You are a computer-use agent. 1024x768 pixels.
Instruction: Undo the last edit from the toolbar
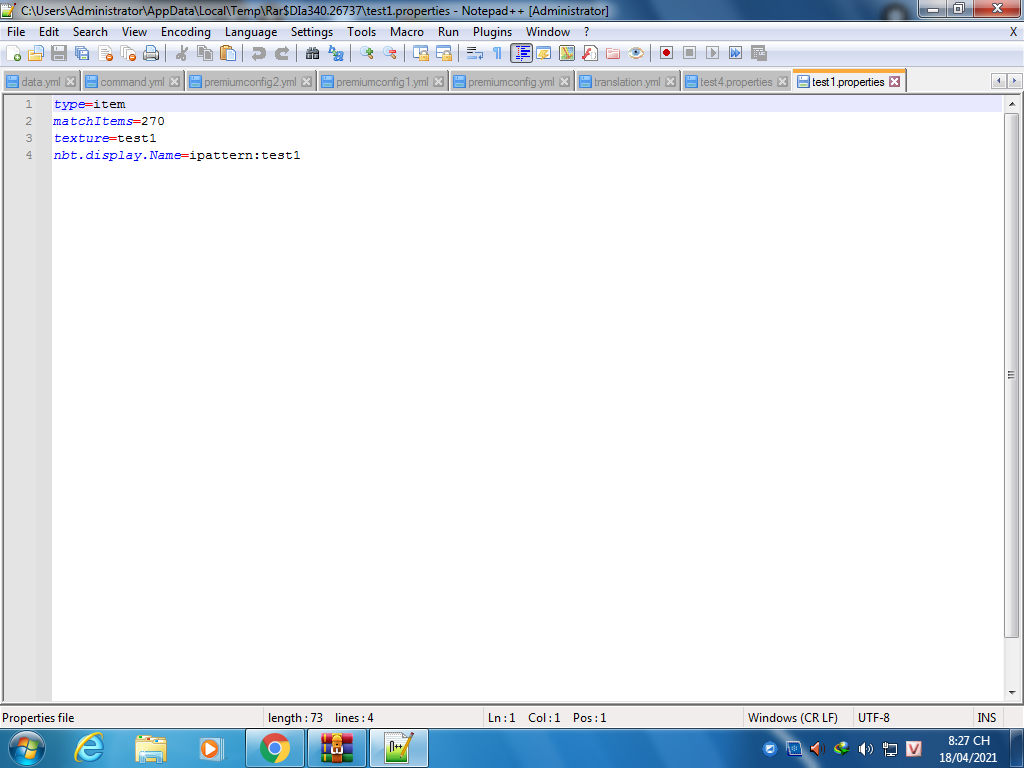tap(259, 54)
